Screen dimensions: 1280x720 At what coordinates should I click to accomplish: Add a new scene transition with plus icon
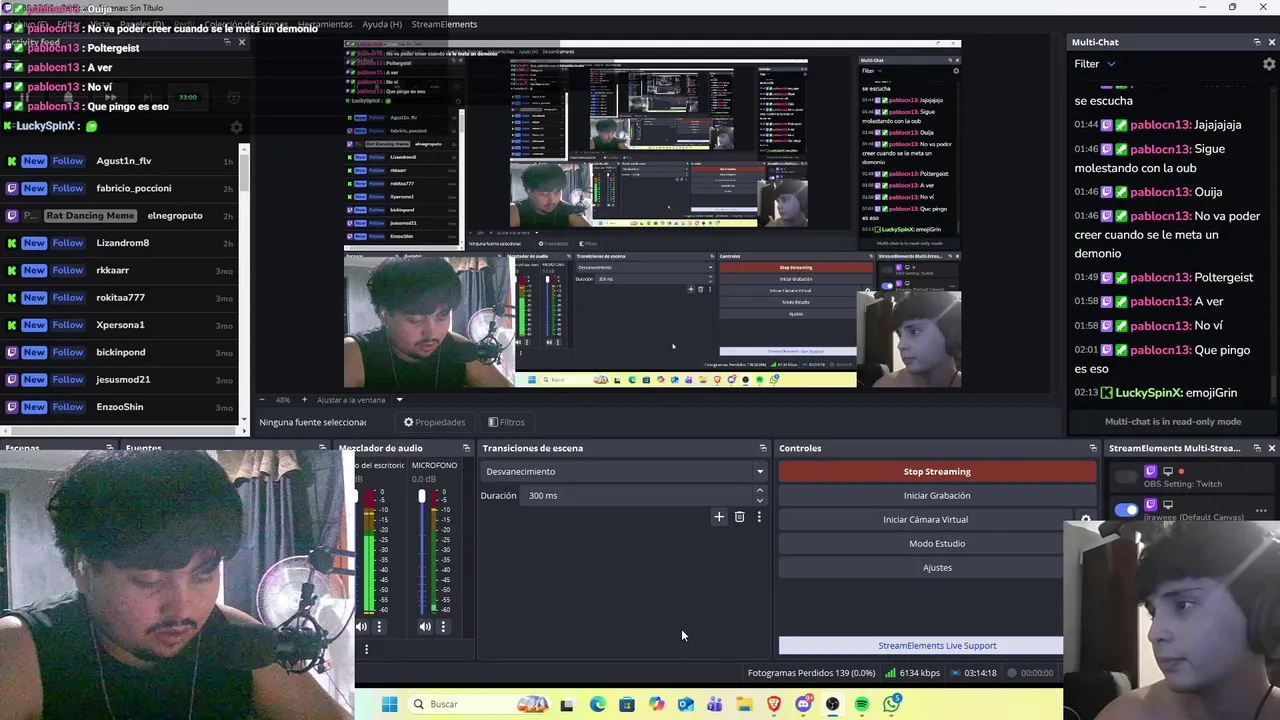719,517
